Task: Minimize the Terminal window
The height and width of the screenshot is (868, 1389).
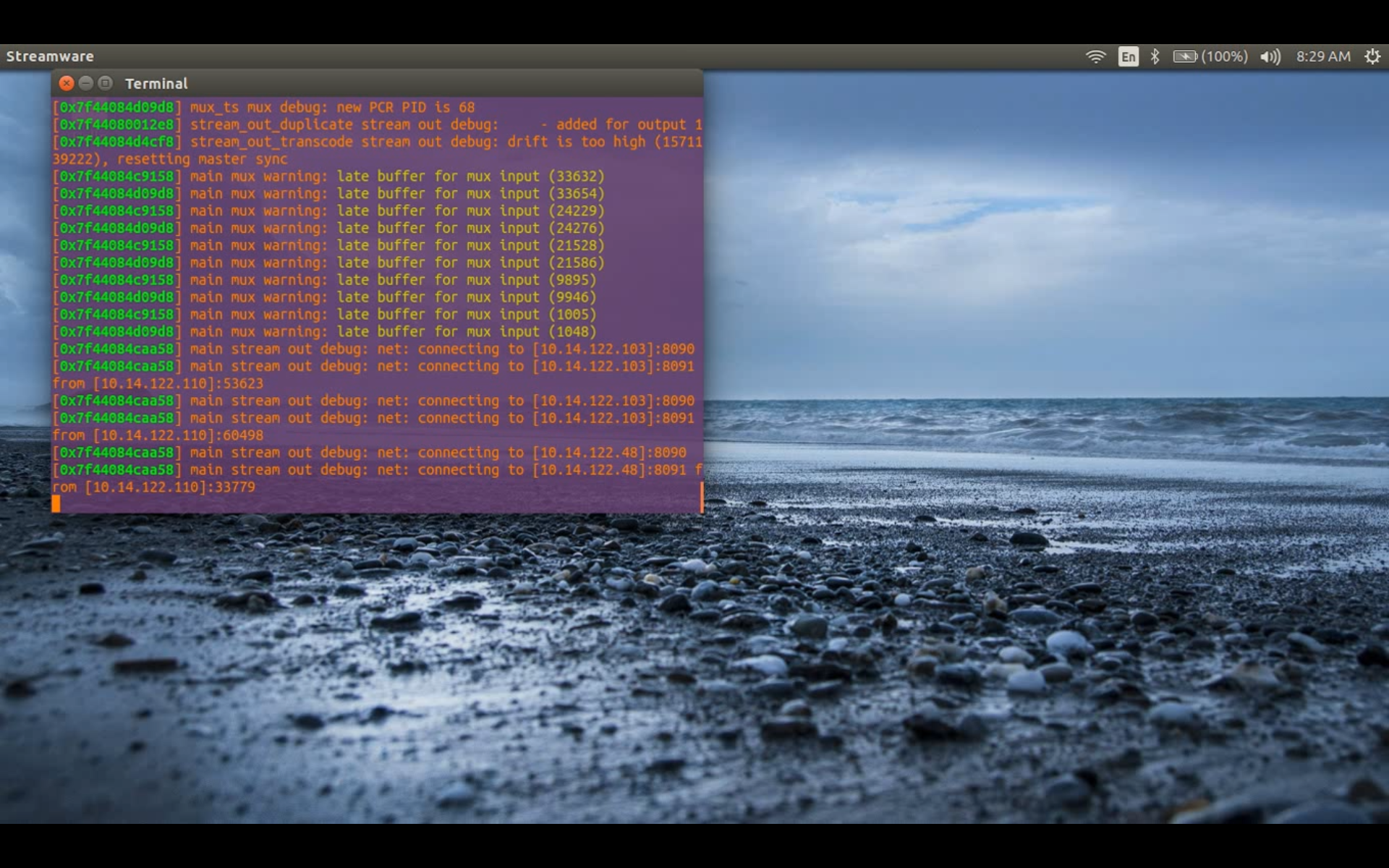Action: pyautogui.click(x=85, y=83)
